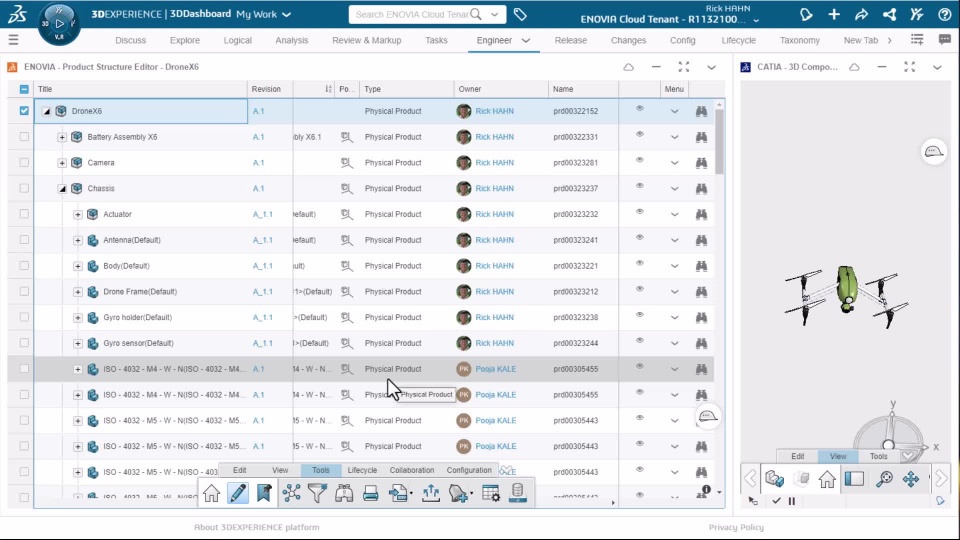The height and width of the screenshot is (540, 960).
Task: Toggle eye visibility for Body(Default)
Action: pos(639,263)
